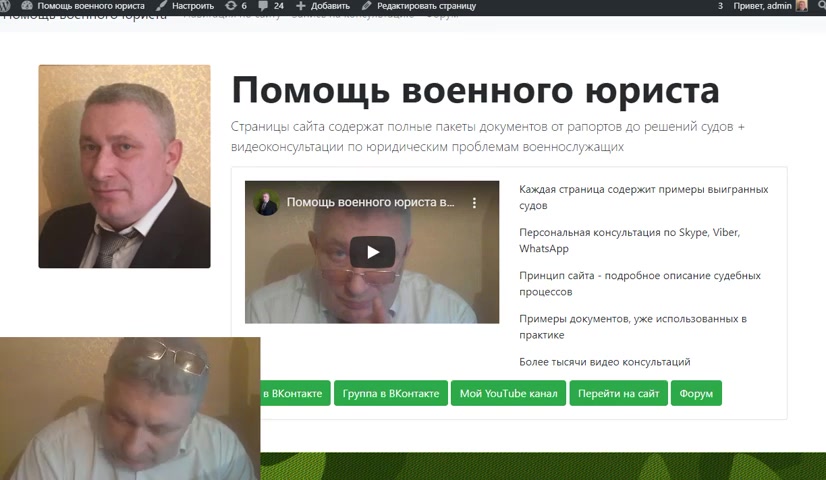Click the search icon in the admin bar
Screen dimensions: 826x480
[x=821, y=6]
